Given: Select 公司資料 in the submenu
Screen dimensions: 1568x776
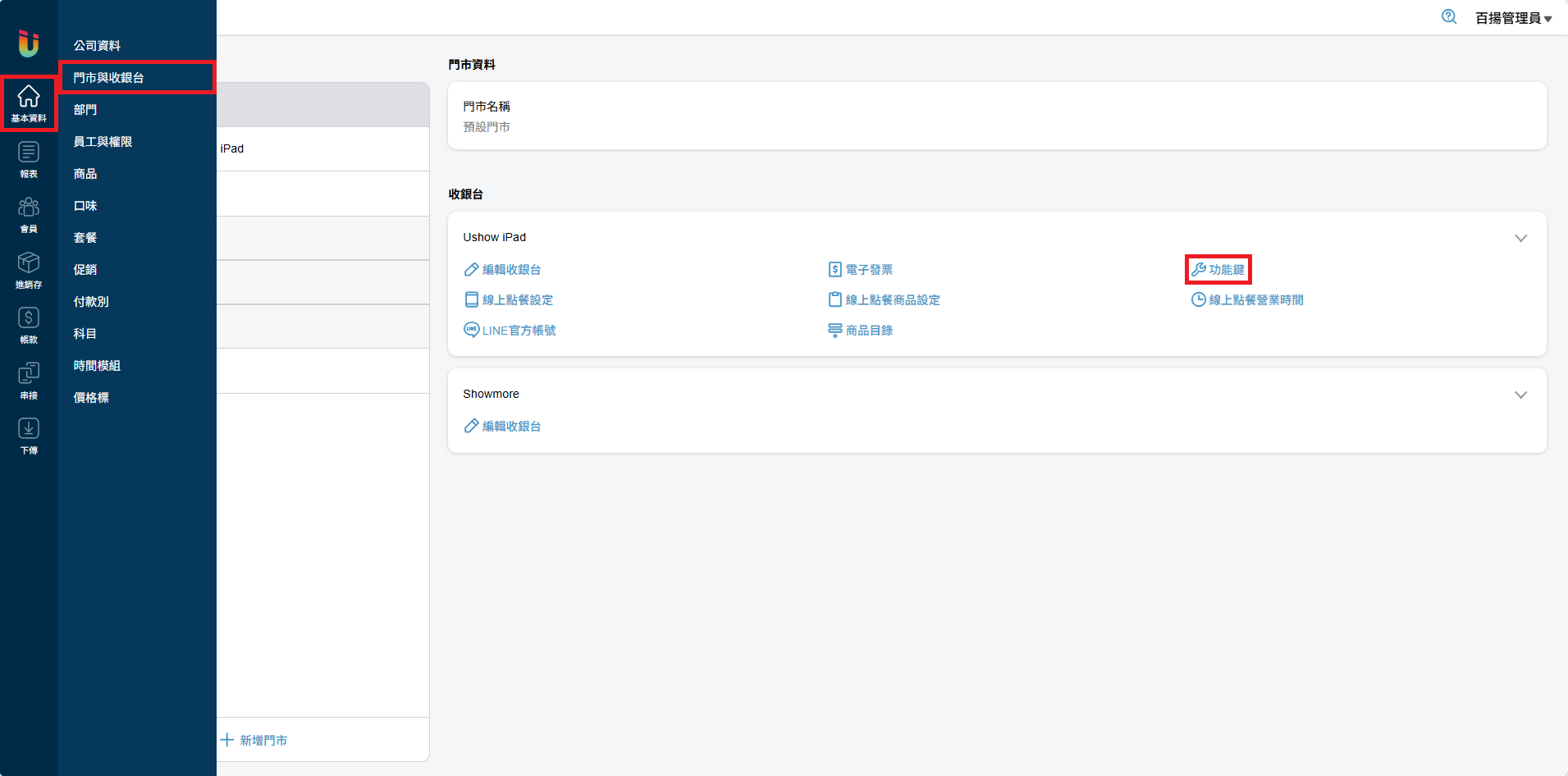Looking at the screenshot, I should tap(97, 46).
